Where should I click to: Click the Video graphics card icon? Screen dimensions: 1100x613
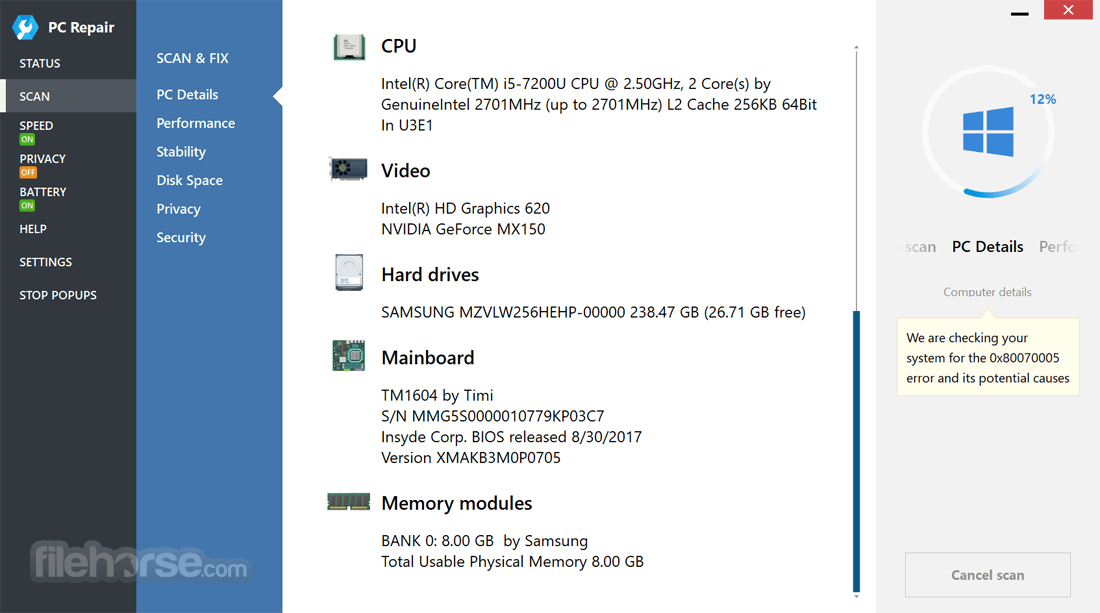point(348,170)
